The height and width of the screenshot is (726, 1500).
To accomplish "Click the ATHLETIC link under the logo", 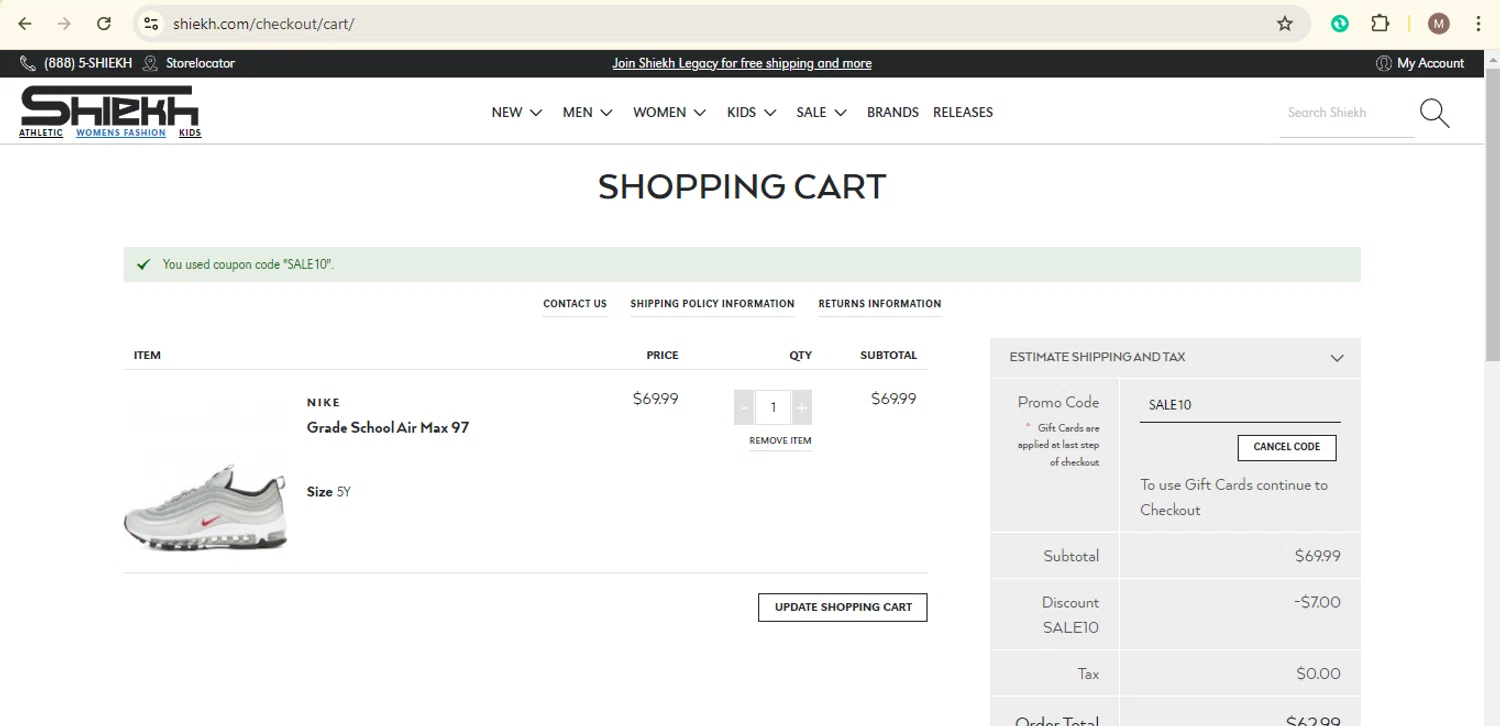I will (41, 133).
